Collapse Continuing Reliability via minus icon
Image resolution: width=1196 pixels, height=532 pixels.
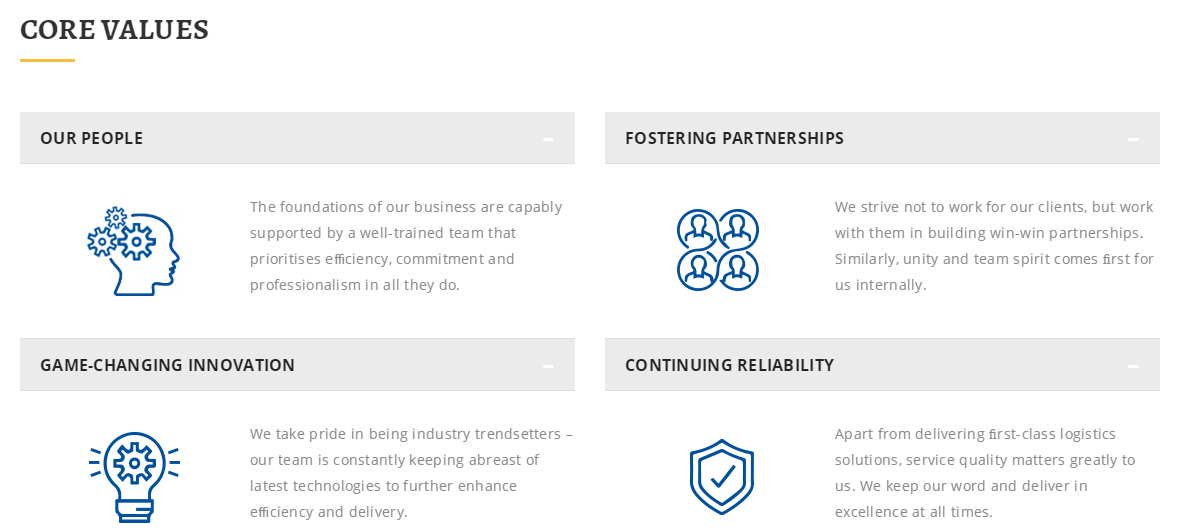click(x=1133, y=366)
